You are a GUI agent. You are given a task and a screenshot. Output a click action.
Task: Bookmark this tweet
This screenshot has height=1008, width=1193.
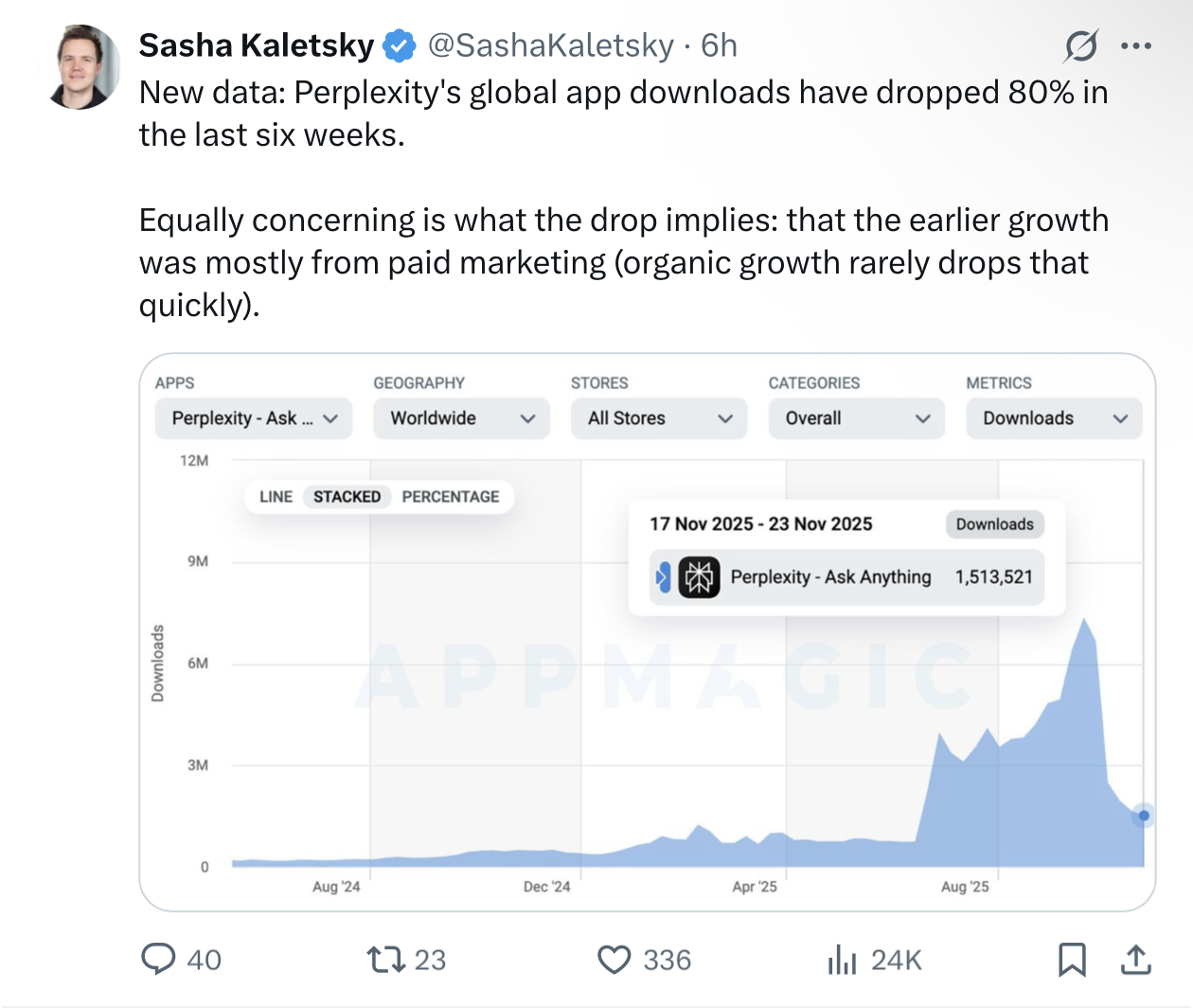pyautogui.click(x=1072, y=960)
